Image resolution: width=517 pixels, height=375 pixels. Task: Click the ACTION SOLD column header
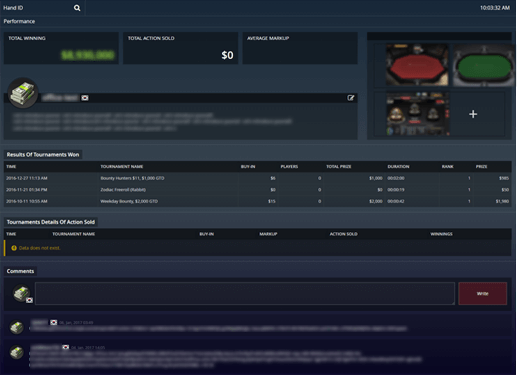pyautogui.click(x=344, y=234)
